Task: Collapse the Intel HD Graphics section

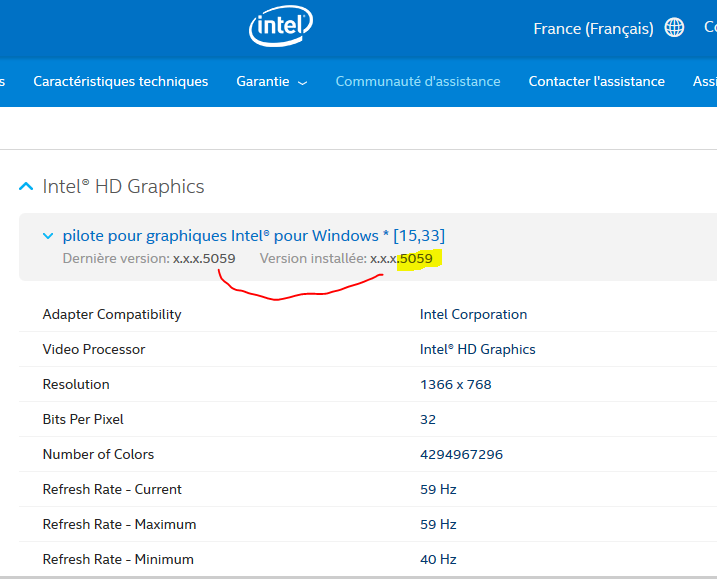Action: pyautogui.click(x=26, y=186)
